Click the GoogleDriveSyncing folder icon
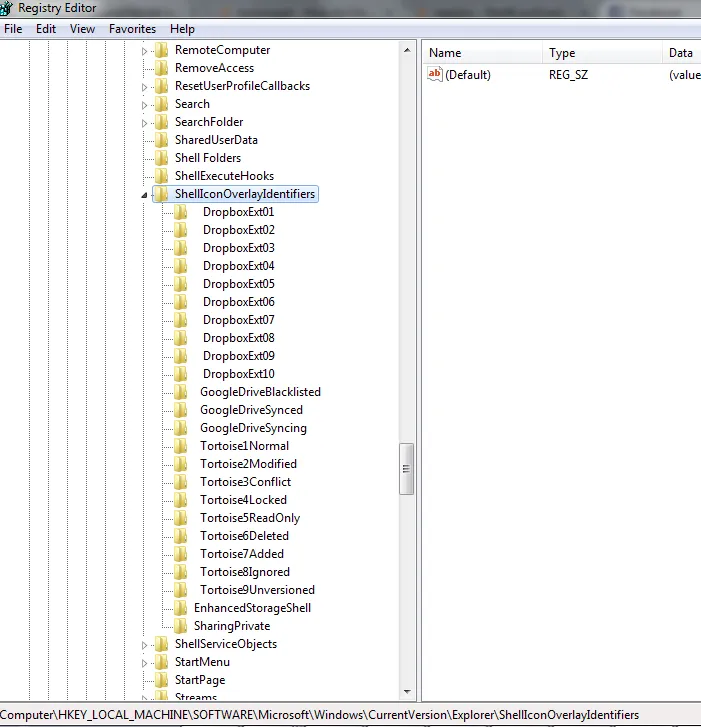The height and width of the screenshot is (727, 701). 180,428
